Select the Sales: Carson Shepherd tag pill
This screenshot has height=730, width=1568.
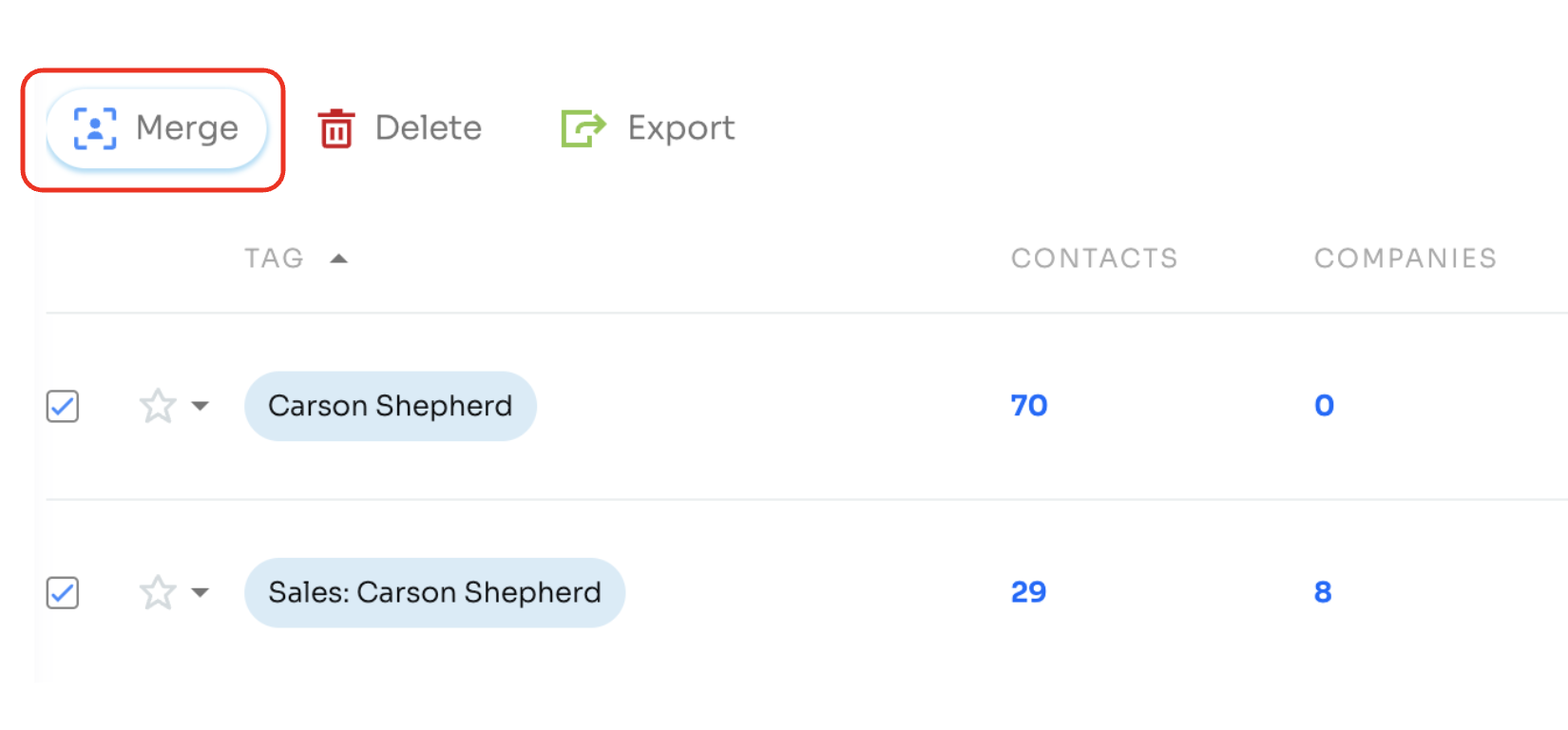click(434, 592)
